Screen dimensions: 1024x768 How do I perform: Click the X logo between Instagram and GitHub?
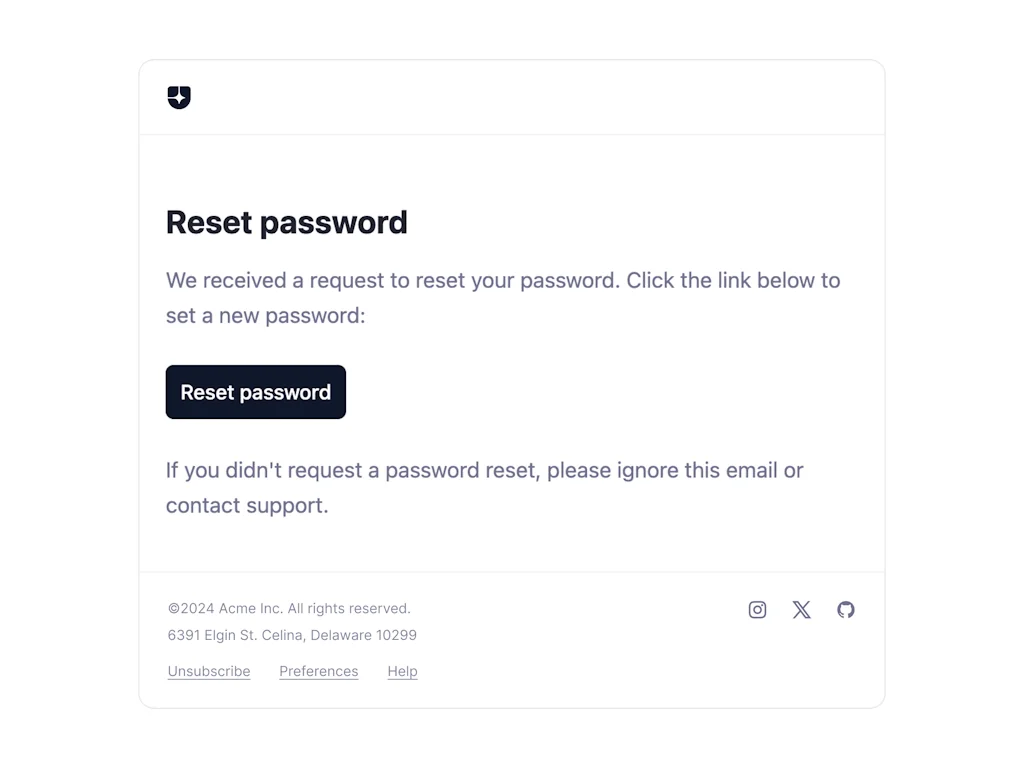pyautogui.click(x=801, y=609)
